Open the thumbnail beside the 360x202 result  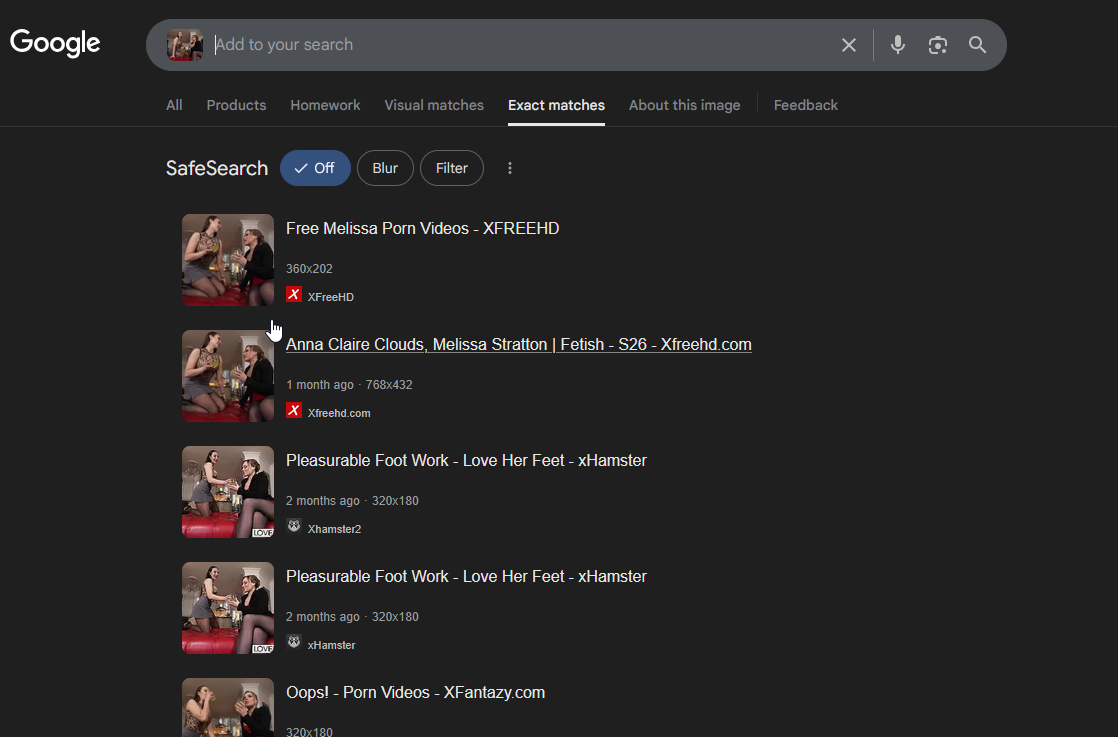click(227, 260)
